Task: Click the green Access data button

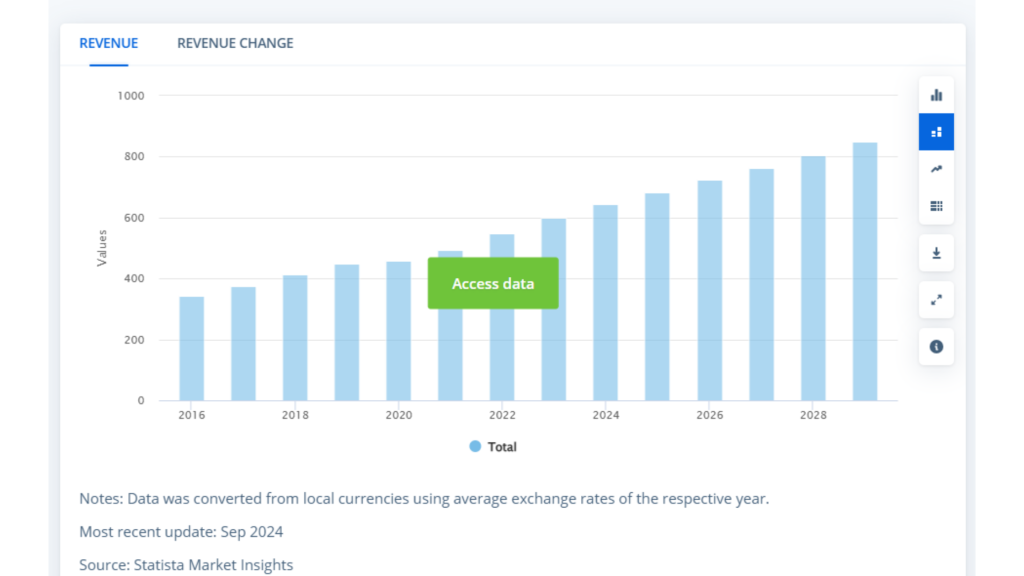Action: [493, 283]
